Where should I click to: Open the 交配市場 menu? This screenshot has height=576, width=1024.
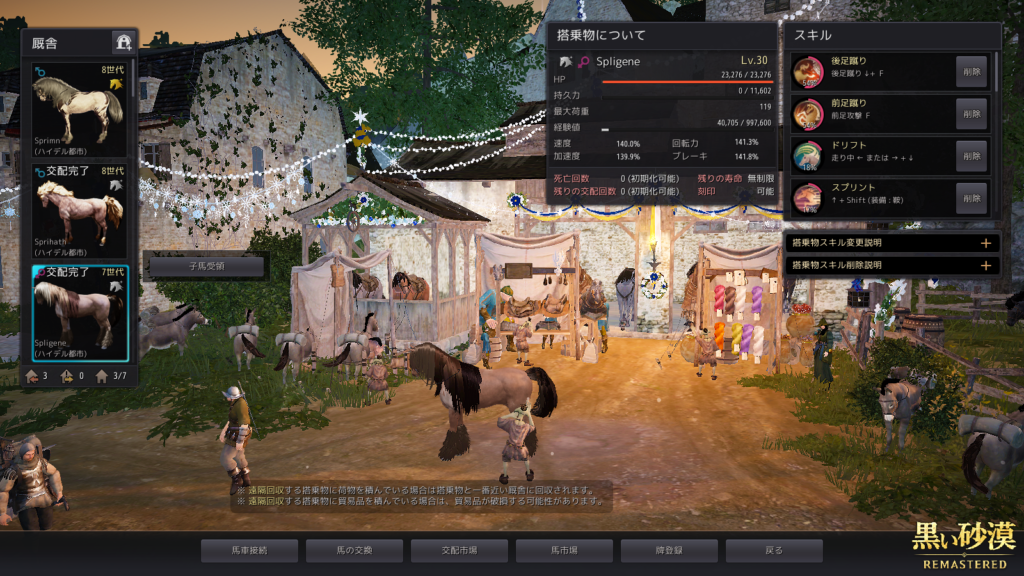click(x=459, y=550)
